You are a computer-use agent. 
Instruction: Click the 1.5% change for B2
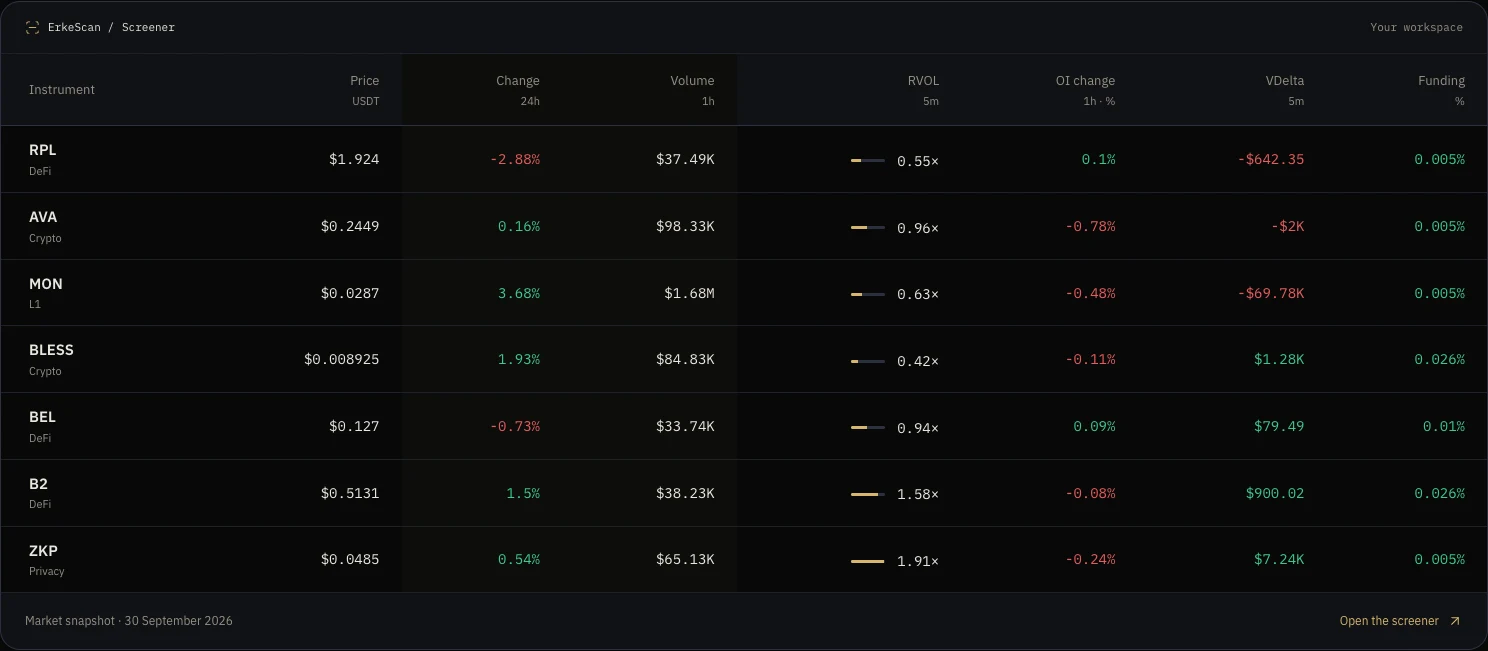coord(523,493)
